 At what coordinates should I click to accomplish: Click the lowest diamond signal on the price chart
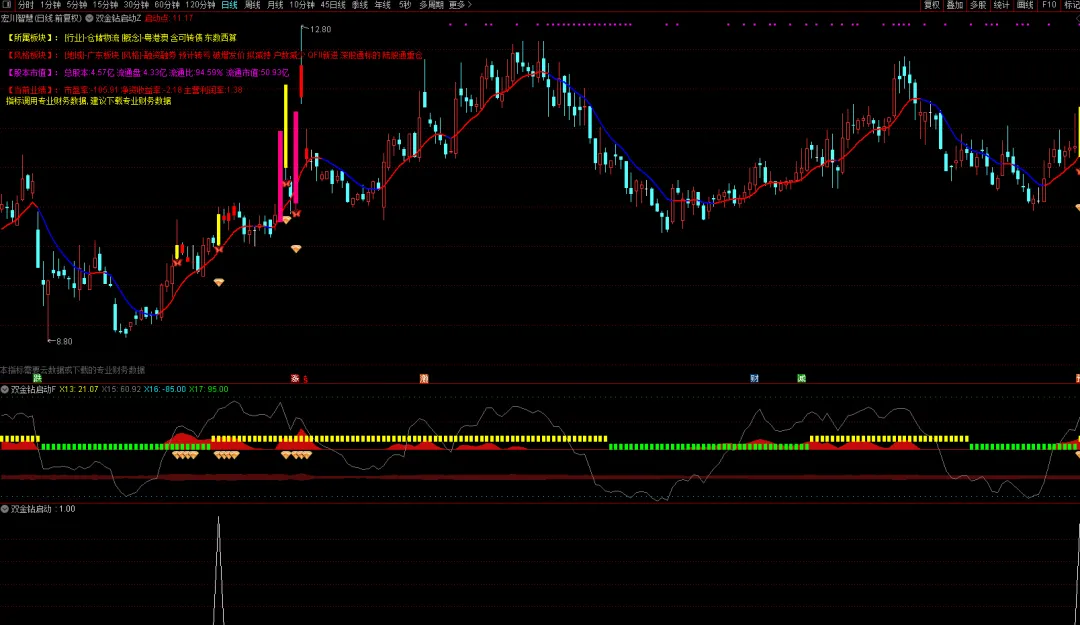(x=219, y=283)
